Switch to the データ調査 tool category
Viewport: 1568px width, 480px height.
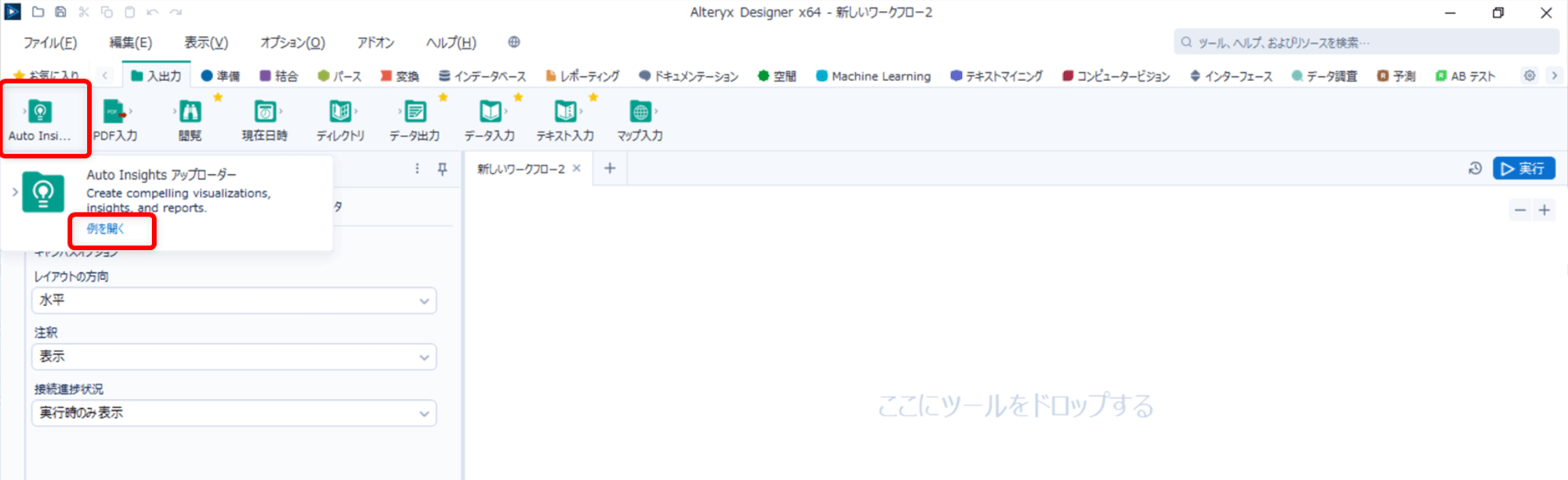click(1325, 76)
